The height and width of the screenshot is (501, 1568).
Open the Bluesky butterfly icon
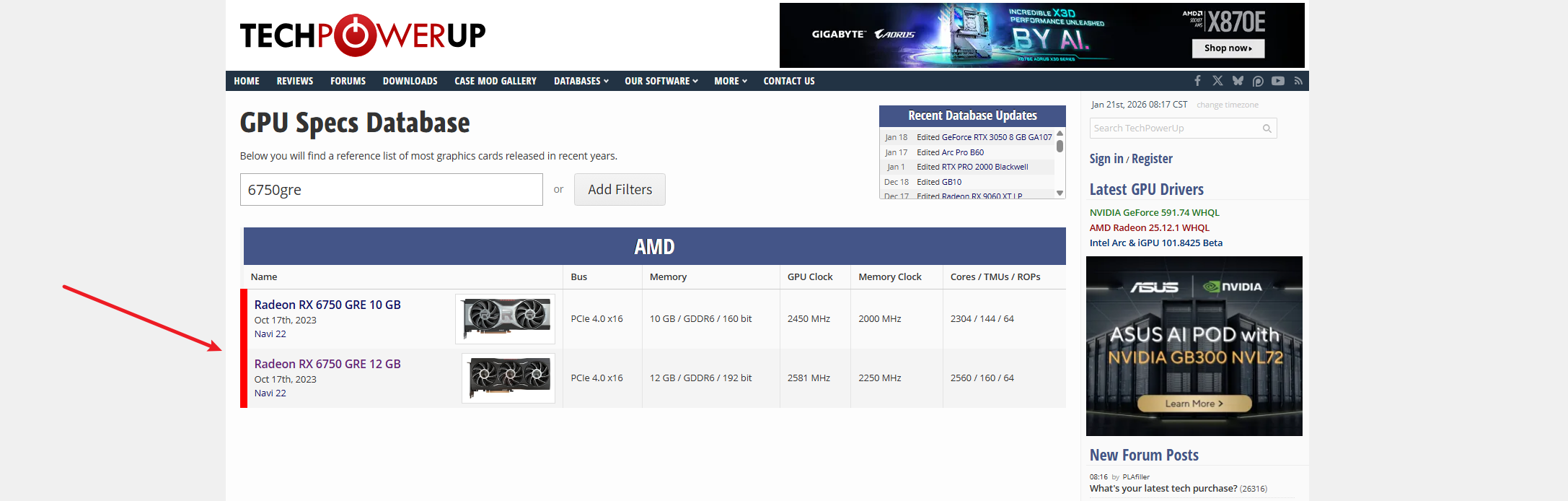[1238, 81]
